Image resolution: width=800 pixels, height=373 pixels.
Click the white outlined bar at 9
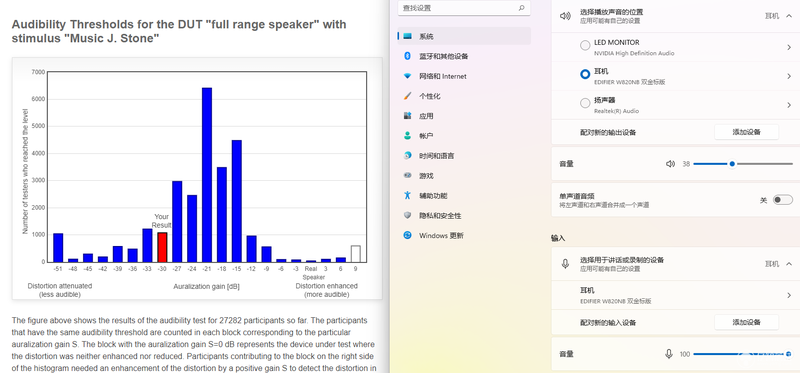click(356, 254)
